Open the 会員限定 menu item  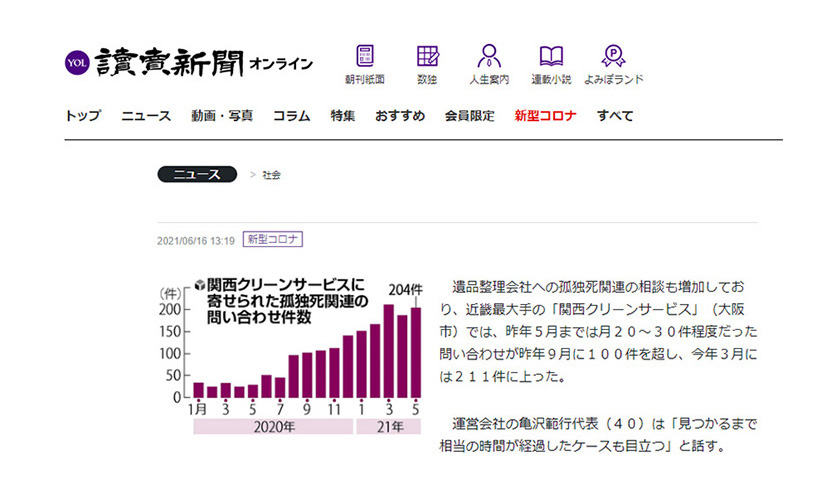(x=470, y=116)
